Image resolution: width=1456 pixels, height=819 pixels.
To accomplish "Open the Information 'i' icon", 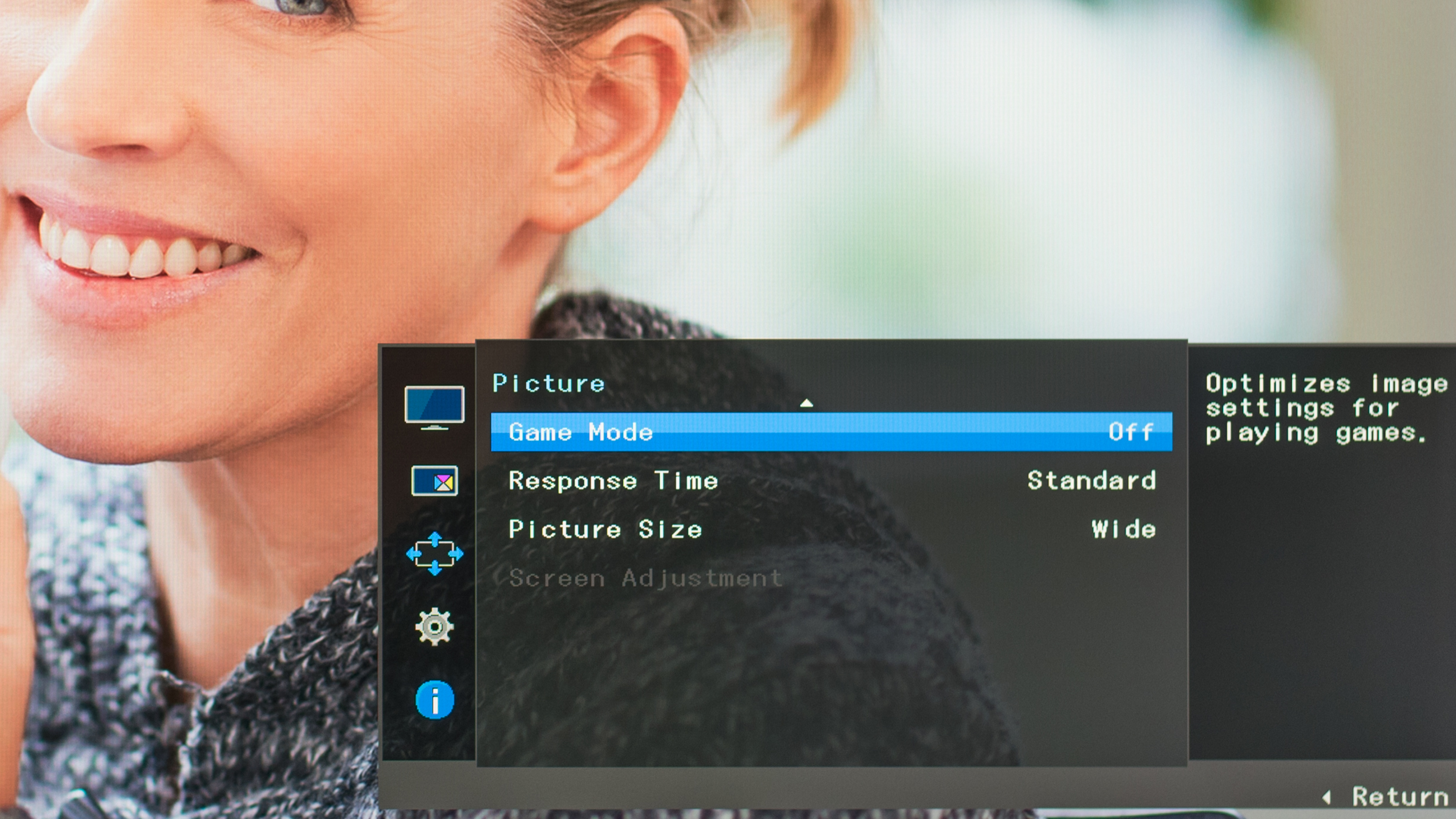I will [434, 700].
